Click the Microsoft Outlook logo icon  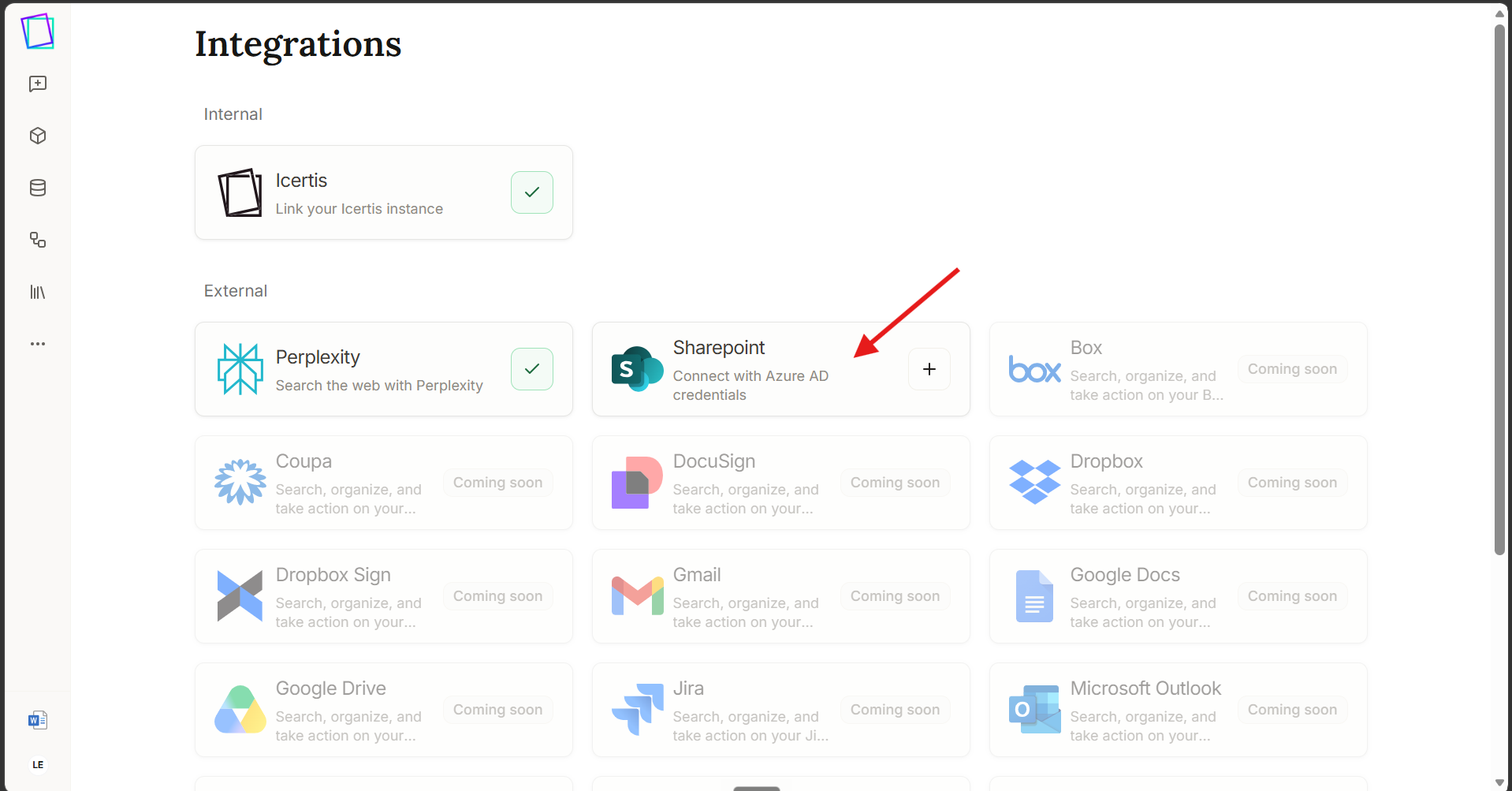(x=1034, y=710)
